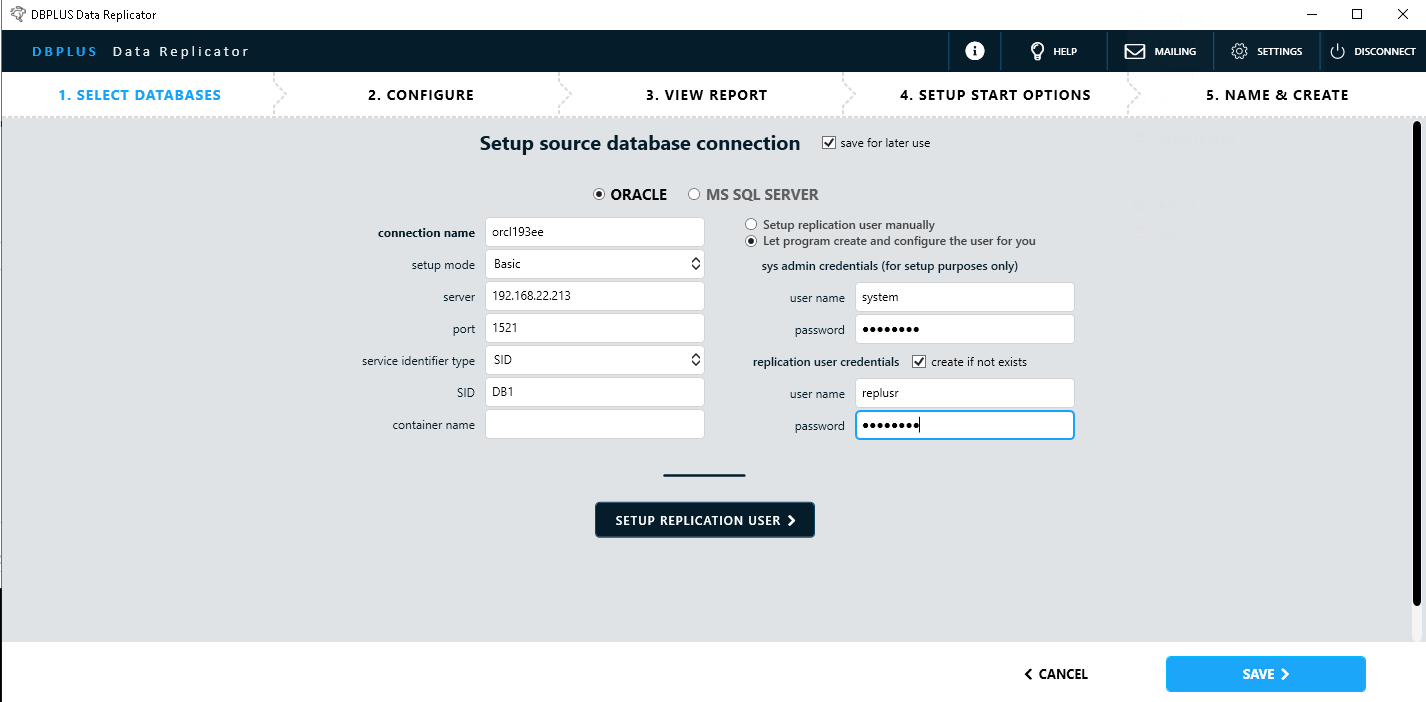Click replication user name field
The width and height of the screenshot is (1426, 702).
[x=965, y=393]
